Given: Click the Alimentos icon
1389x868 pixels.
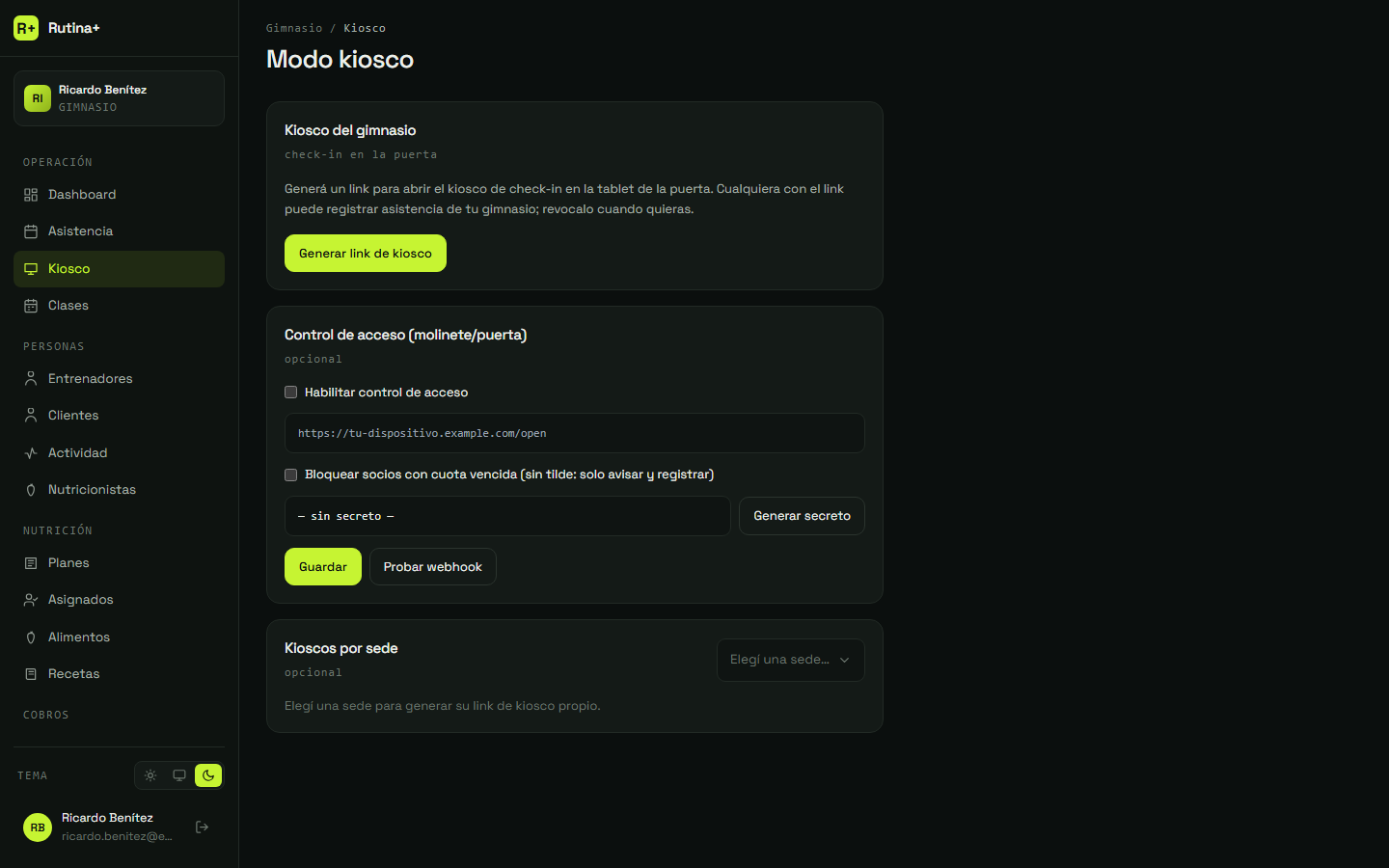Looking at the screenshot, I should tap(31, 637).
